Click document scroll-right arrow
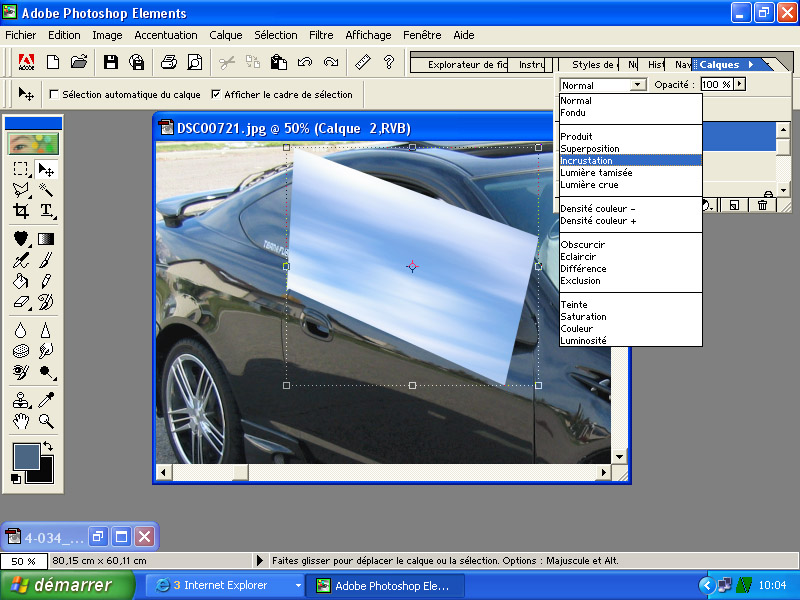800x600 pixels. (604, 472)
